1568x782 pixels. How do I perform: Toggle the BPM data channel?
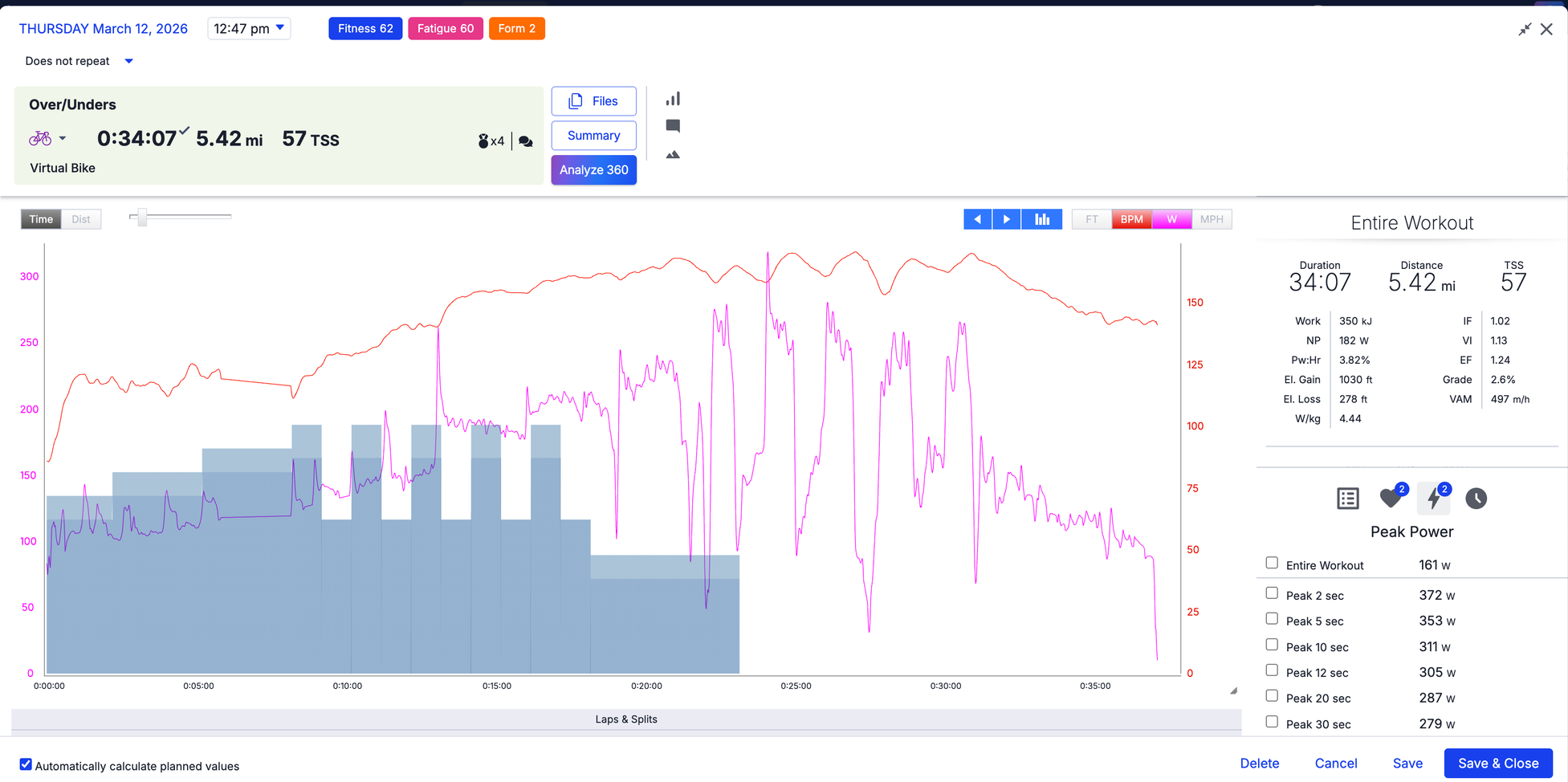coord(1131,219)
